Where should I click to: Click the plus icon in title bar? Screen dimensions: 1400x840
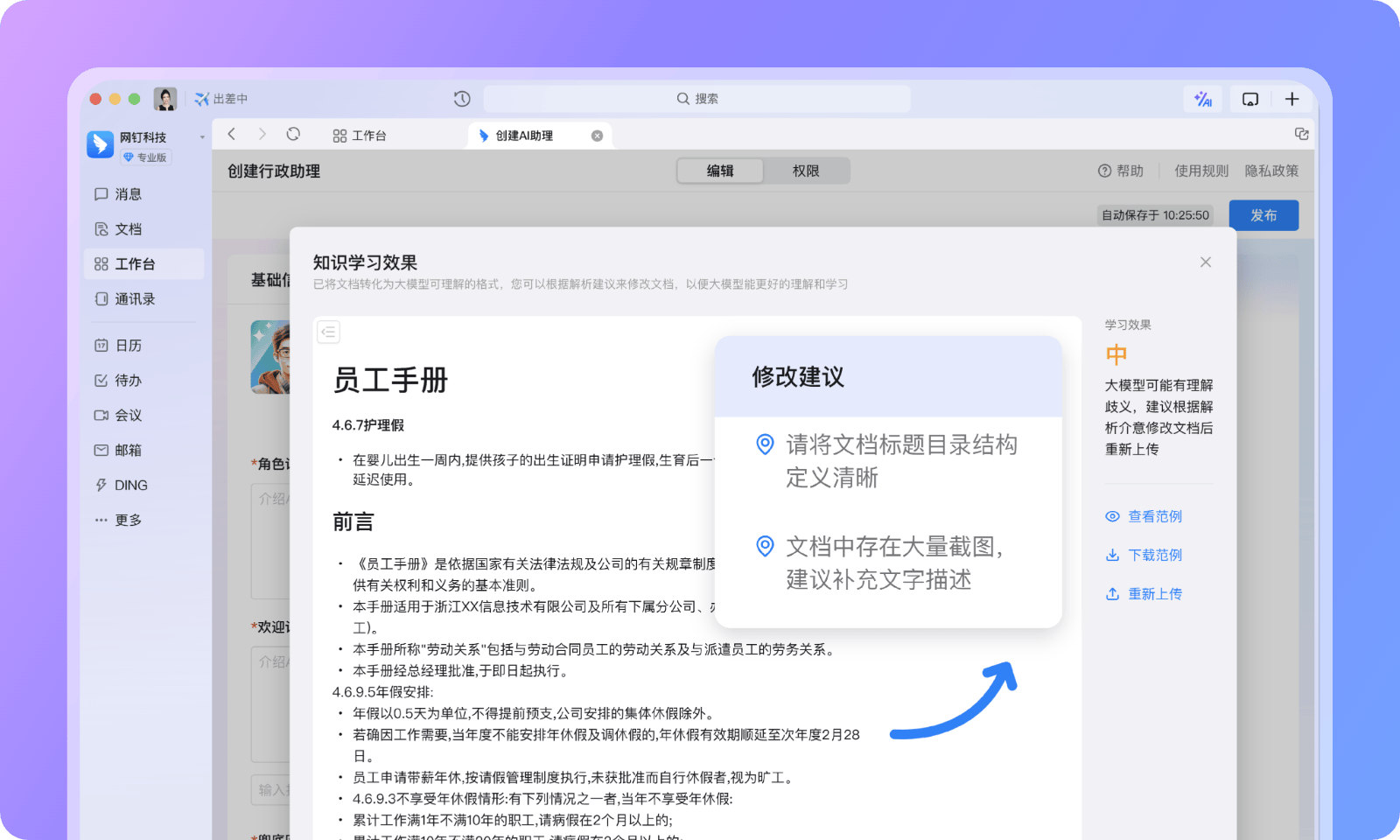1291,99
